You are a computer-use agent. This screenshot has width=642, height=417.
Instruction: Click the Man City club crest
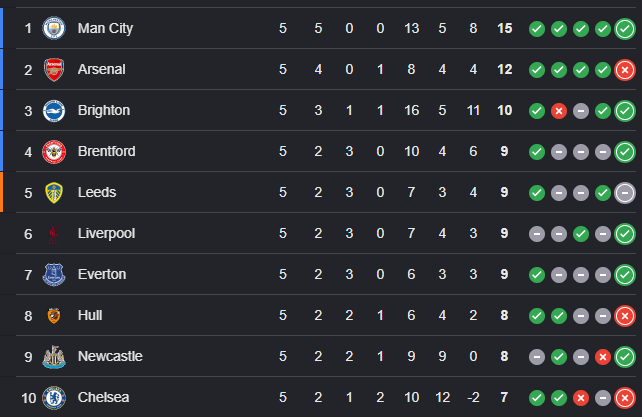tap(54, 28)
